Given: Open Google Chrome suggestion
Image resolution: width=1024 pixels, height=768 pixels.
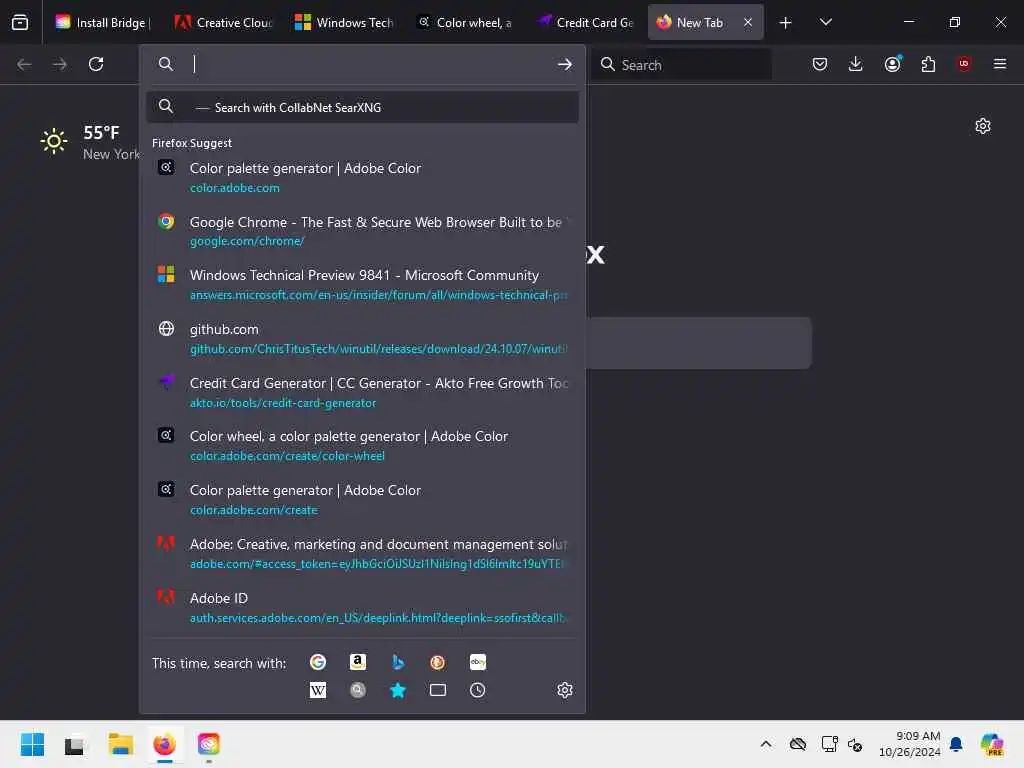Looking at the screenshot, I should (x=362, y=231).
